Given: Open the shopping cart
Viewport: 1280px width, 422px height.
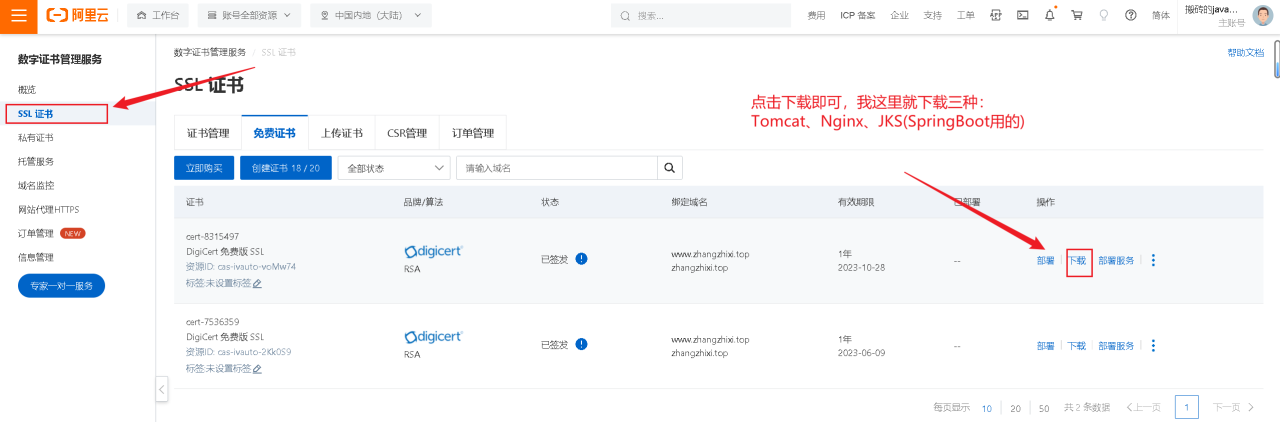Looking at the screenshot, I should pos(1077,15).
